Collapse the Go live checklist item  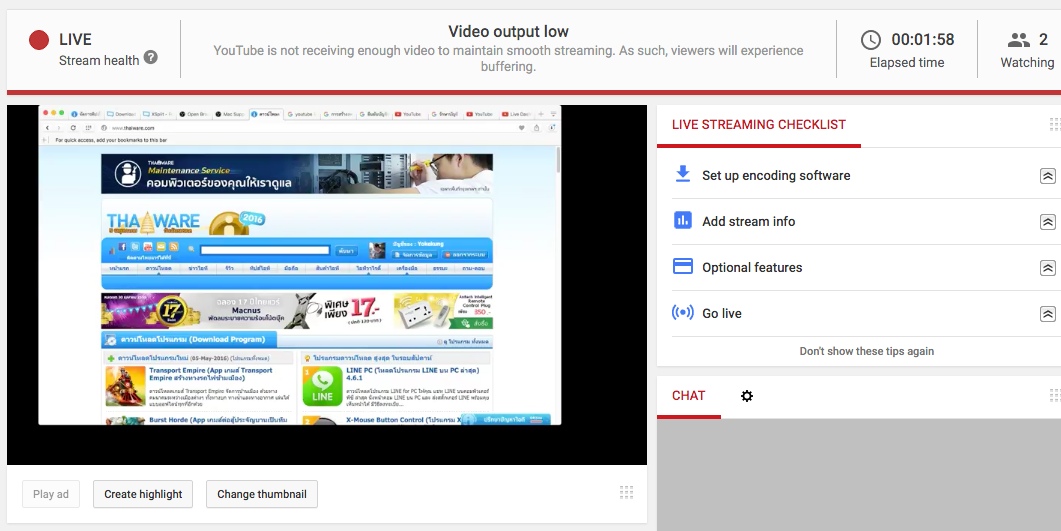pyautogui.click(x=1047, y=314)
